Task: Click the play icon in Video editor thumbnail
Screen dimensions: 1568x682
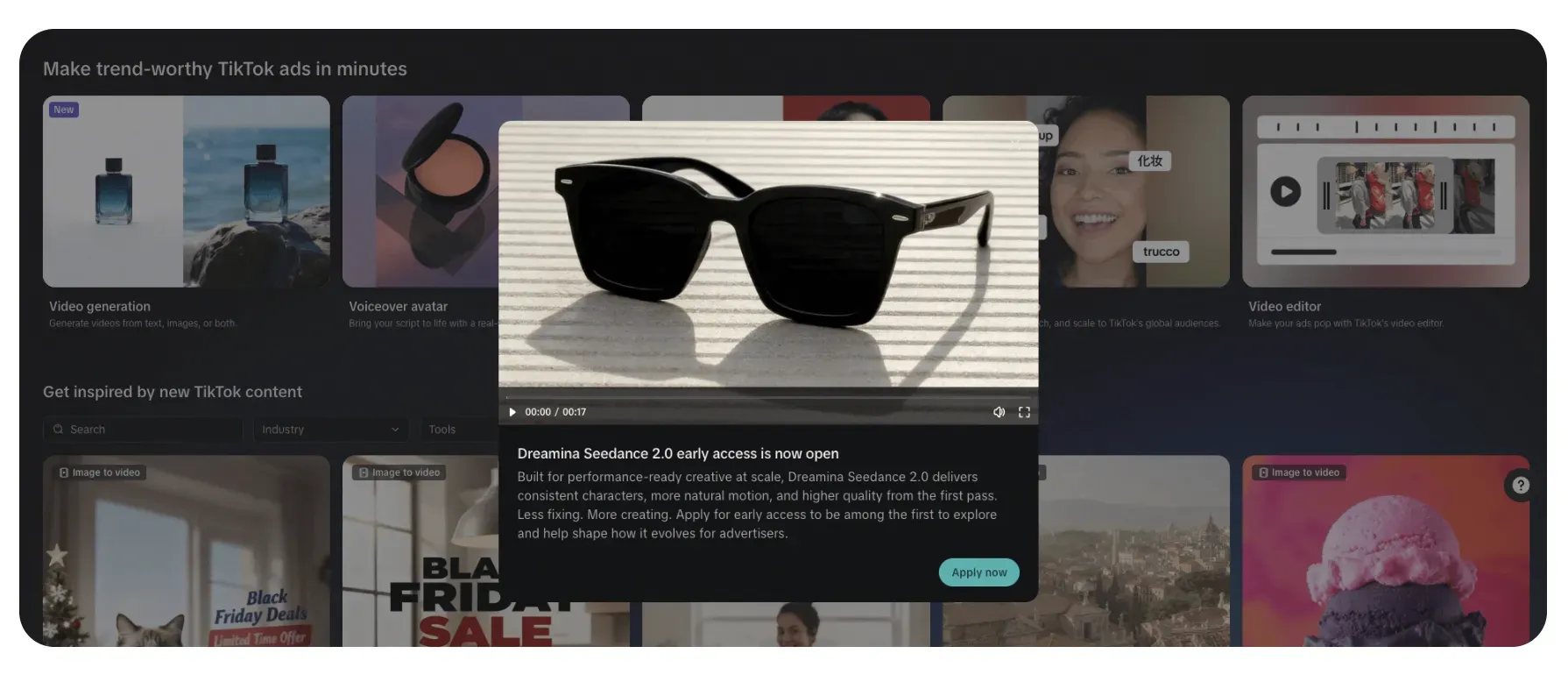Action: 1286,191
